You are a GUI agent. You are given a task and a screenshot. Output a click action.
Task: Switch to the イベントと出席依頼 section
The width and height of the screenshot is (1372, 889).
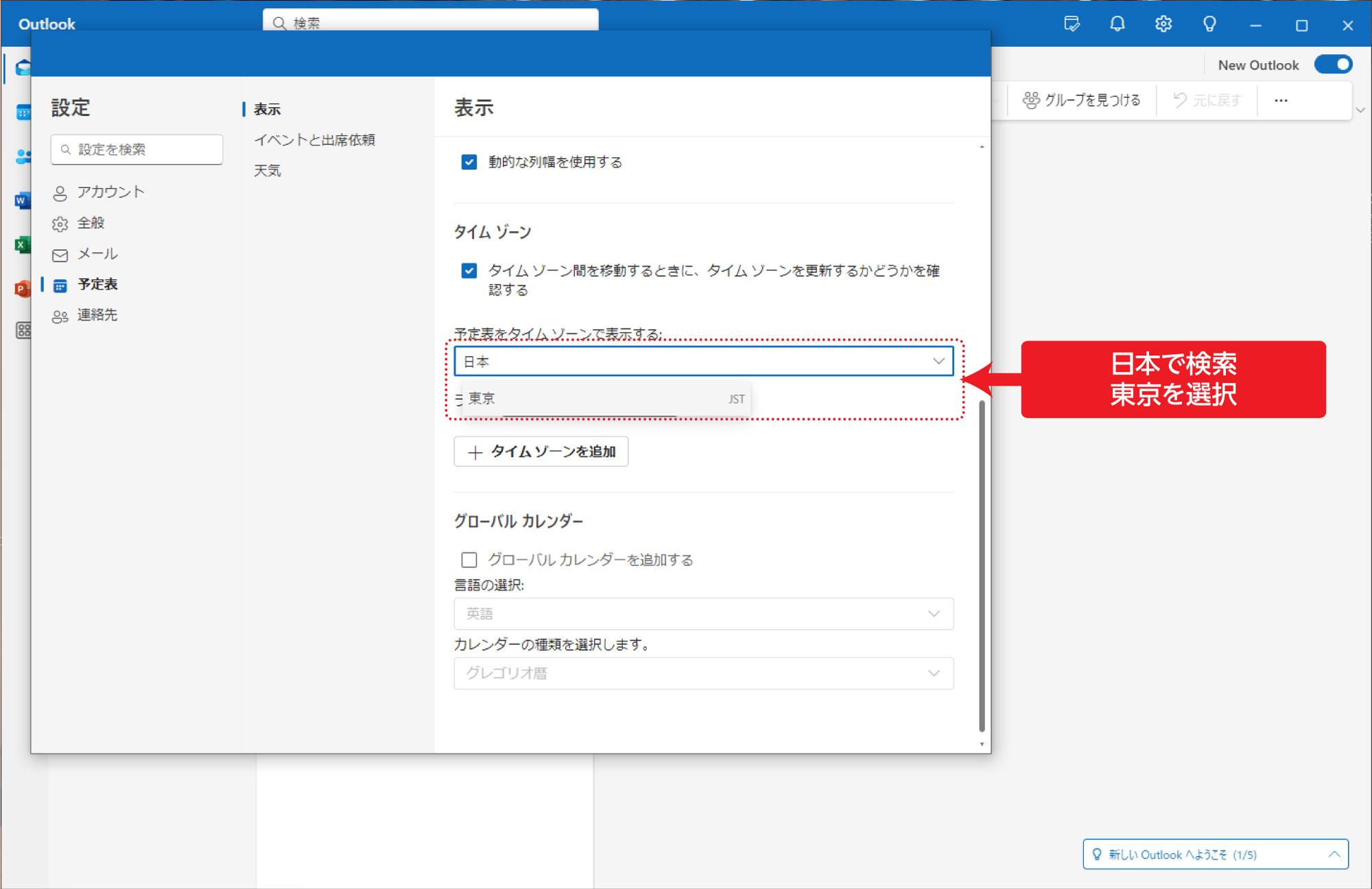[316, 140]
